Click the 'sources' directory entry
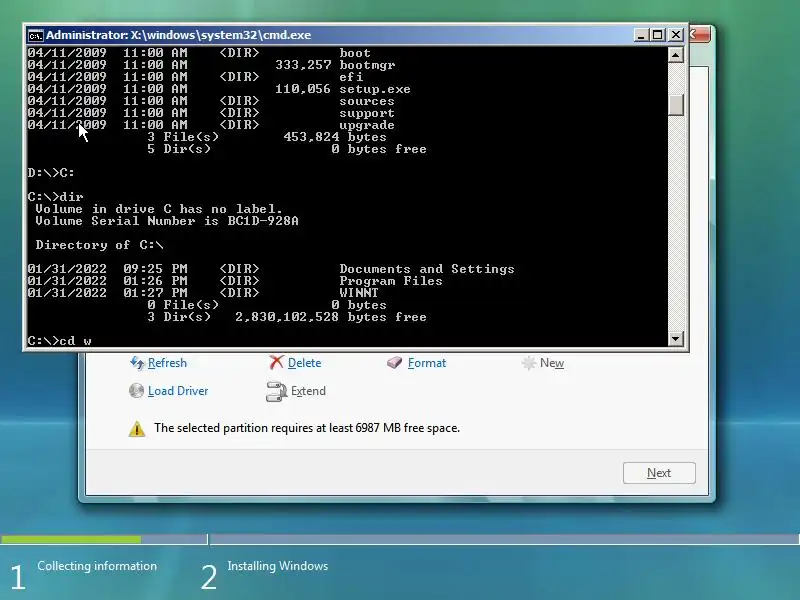This screenshot has height=600, width=800. pyautogui.click(x=367, y=101)
